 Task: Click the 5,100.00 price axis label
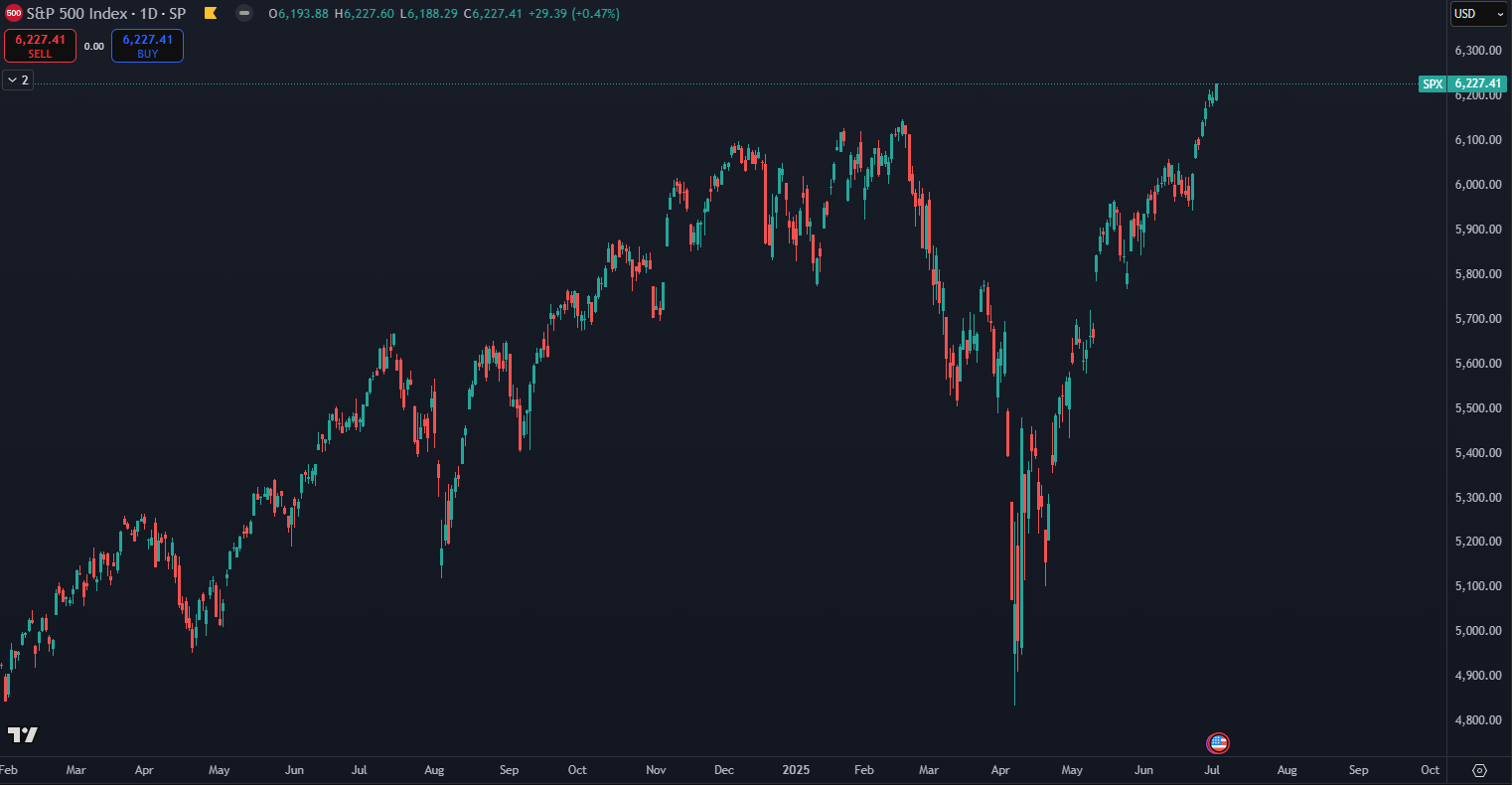1477,586
